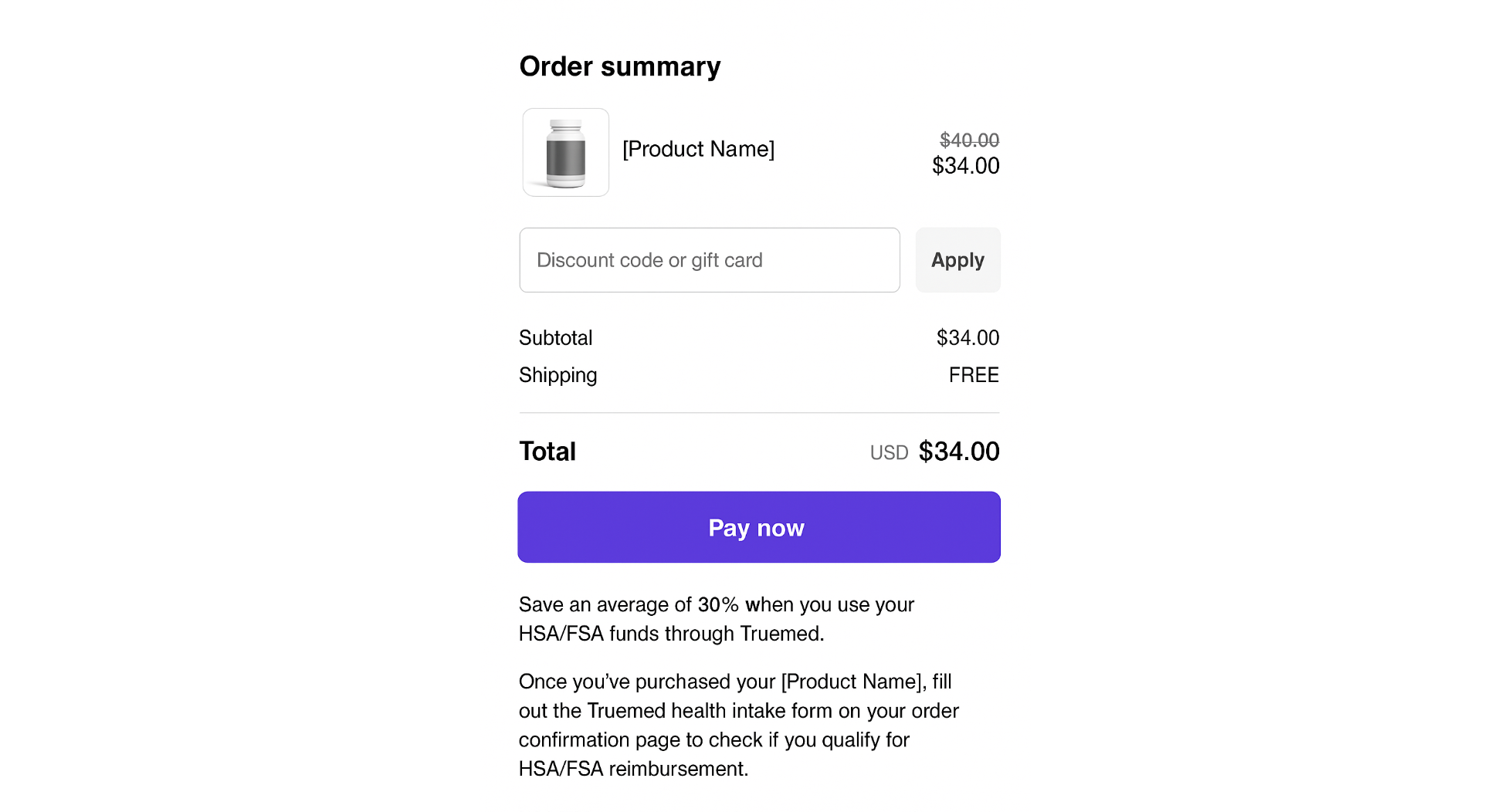Click the product bottle thumbnail image

[x=565, y=152]
